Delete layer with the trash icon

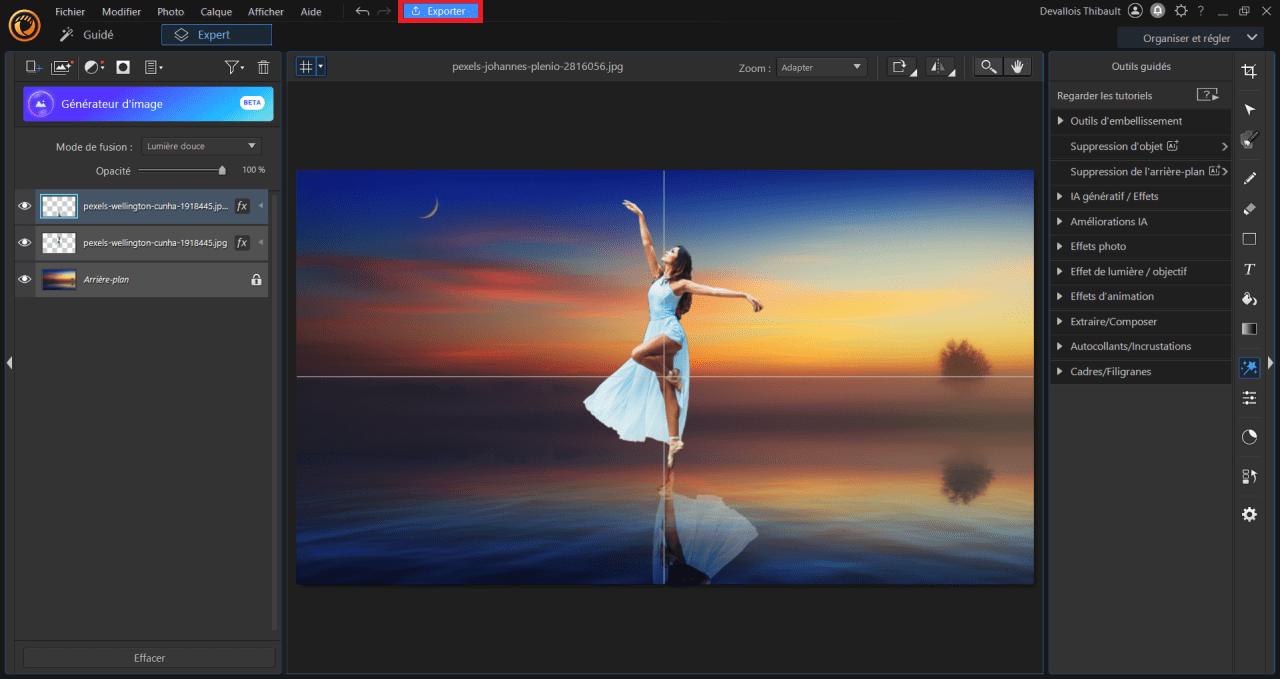pyautogui.click(x=264, y=67)
